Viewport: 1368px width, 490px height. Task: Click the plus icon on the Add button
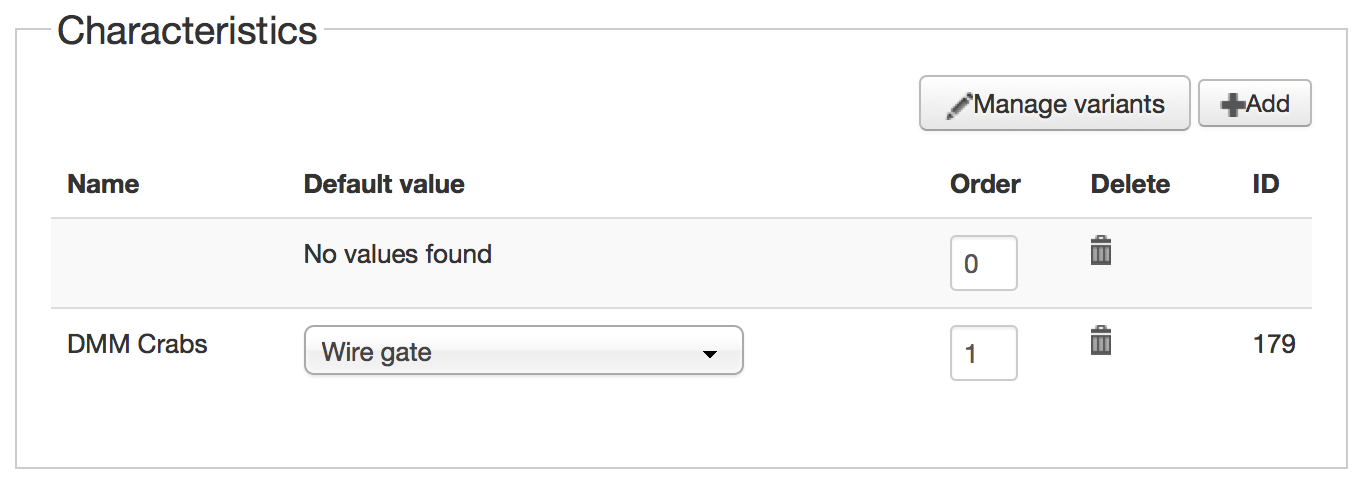(x=1232, y=104)
